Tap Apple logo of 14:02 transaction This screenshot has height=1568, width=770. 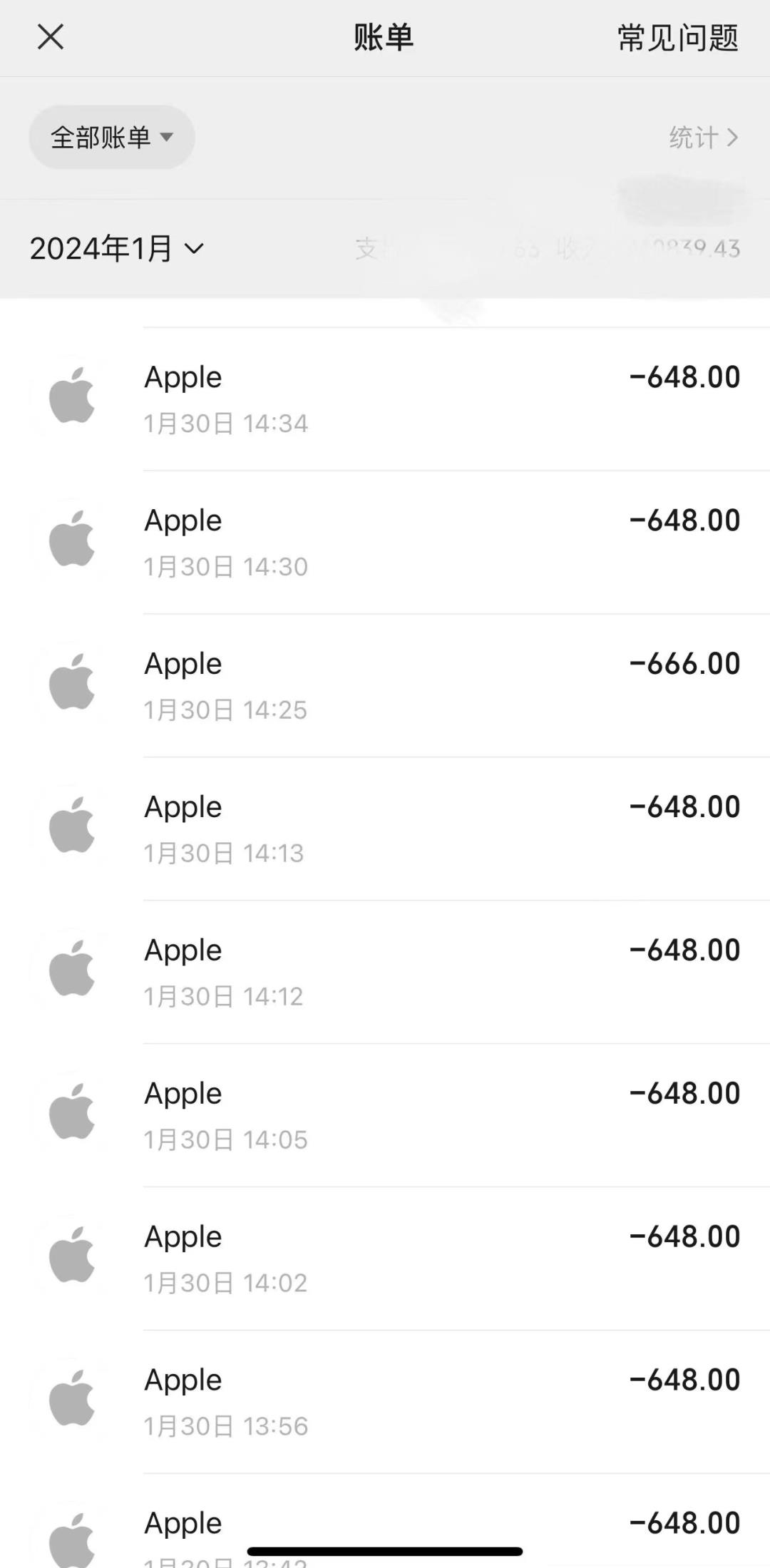(72, 1255)
